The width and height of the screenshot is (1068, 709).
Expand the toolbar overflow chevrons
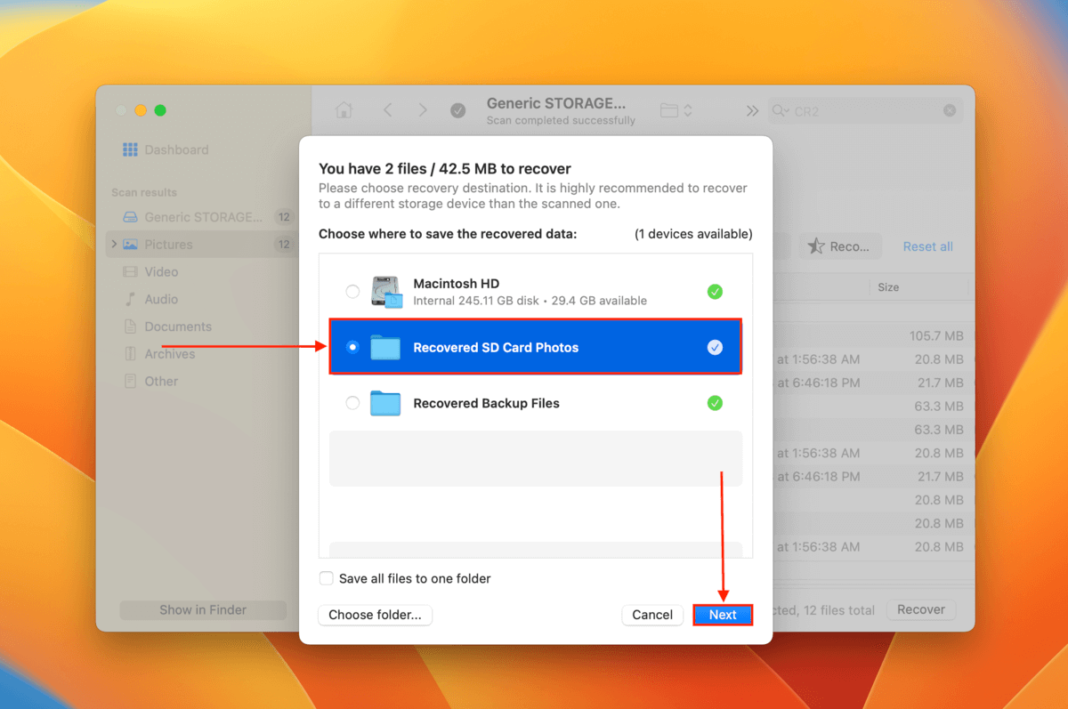[752, 111]
